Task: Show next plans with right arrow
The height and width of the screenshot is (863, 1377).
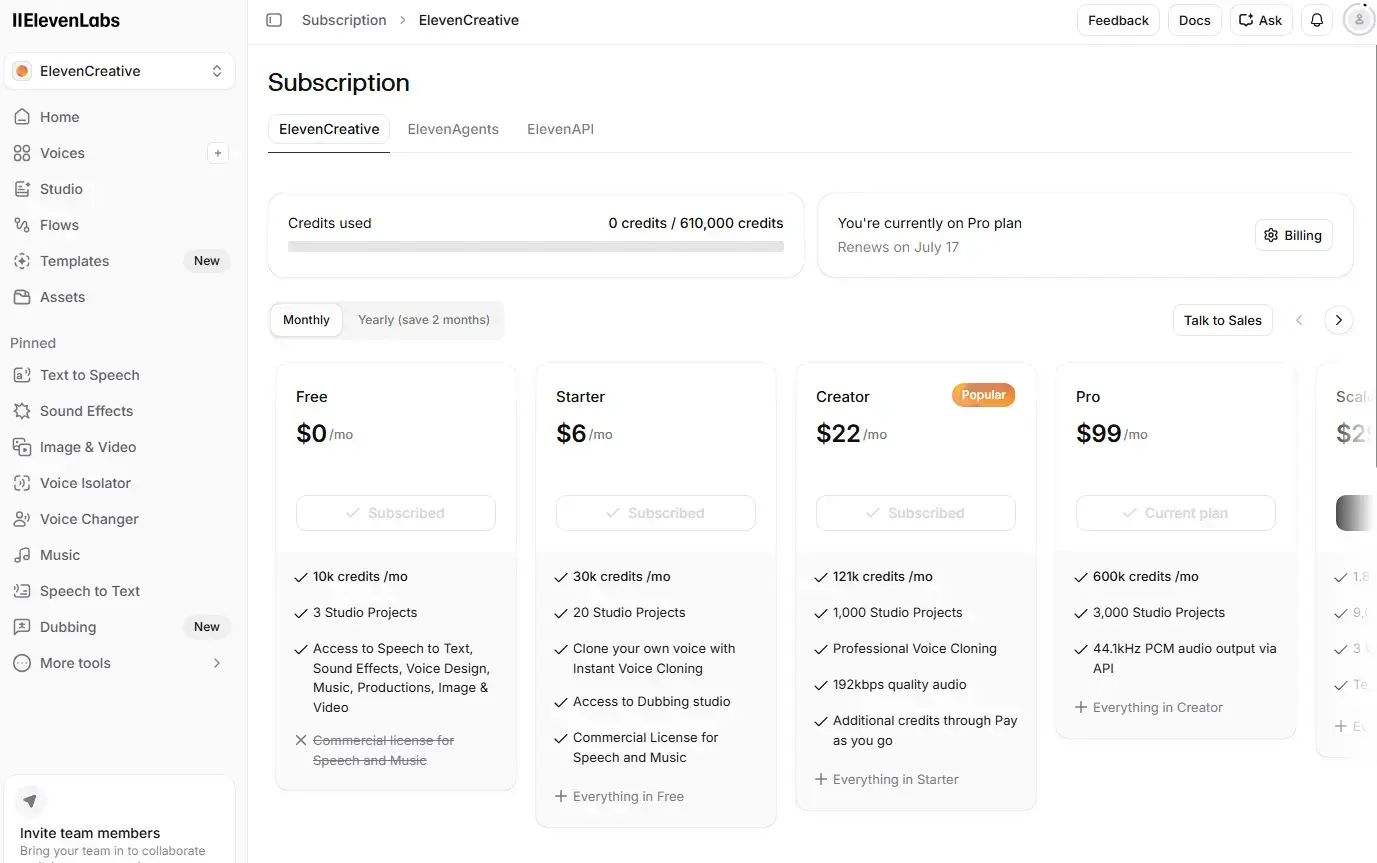Action: (x=1339, y=320)
